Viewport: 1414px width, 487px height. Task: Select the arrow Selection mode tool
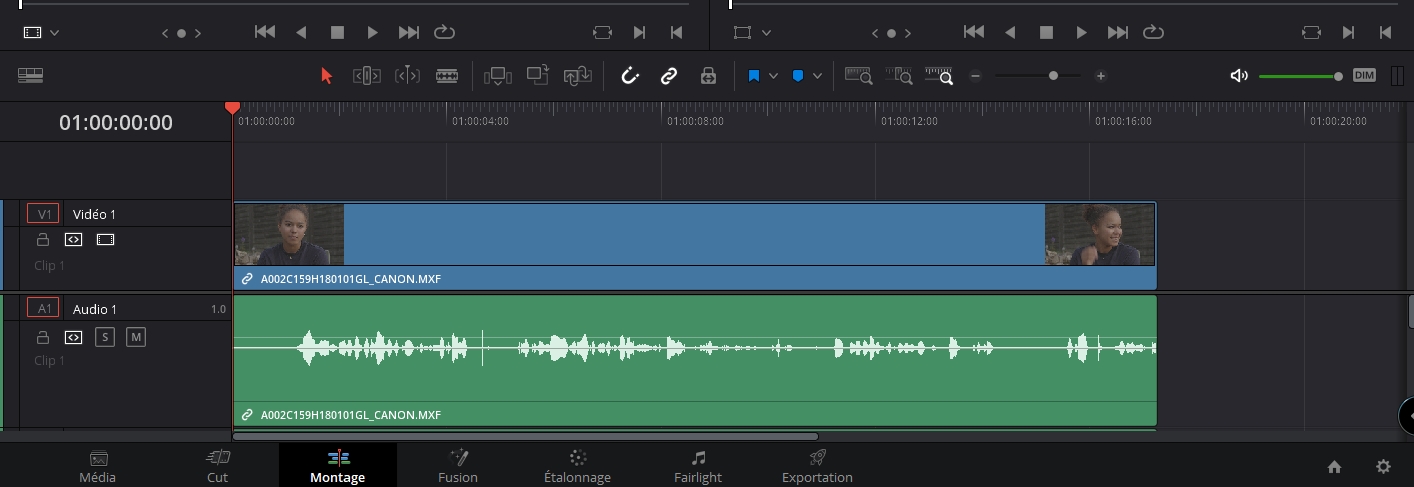click(326, 76)
